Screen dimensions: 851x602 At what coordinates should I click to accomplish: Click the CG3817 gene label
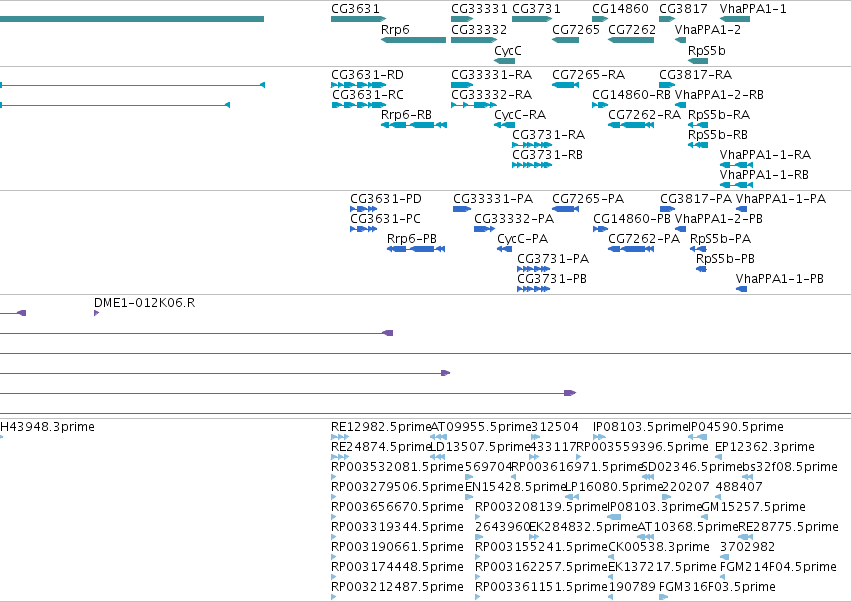tap(683, 9)
